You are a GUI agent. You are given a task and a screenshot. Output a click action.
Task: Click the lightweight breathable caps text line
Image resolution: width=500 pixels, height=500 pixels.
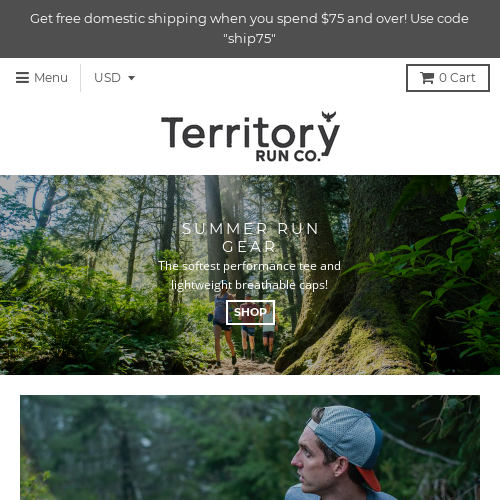point(250,285)
